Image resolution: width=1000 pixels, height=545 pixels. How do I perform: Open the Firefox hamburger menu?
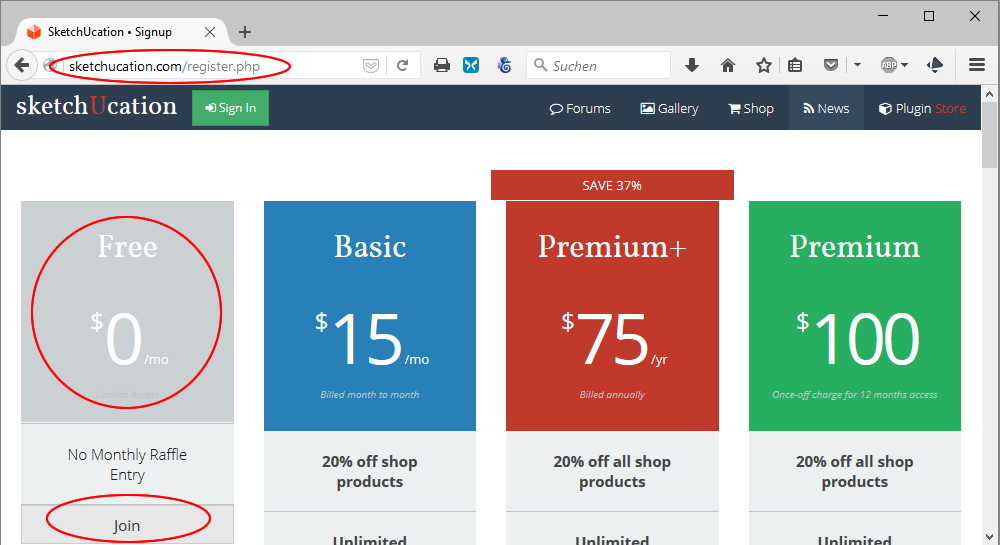point(977,66)
